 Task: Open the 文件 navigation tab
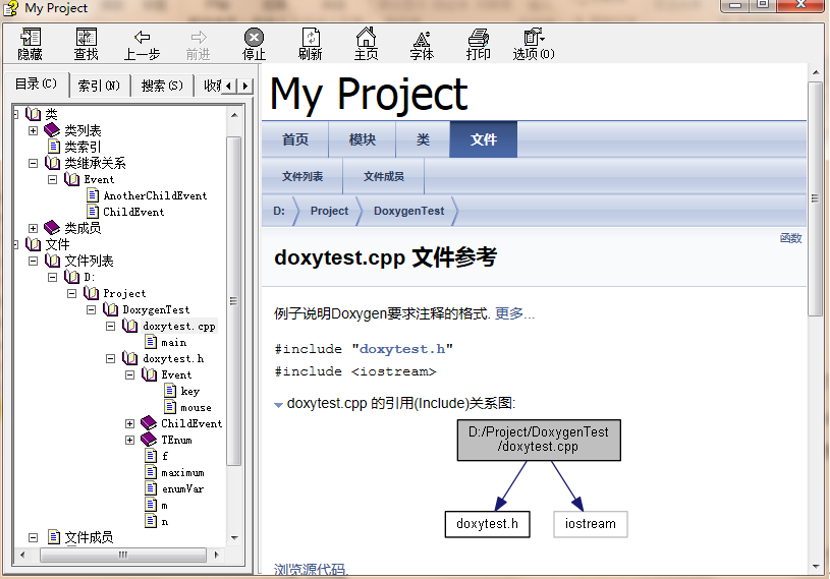[483, 139]
